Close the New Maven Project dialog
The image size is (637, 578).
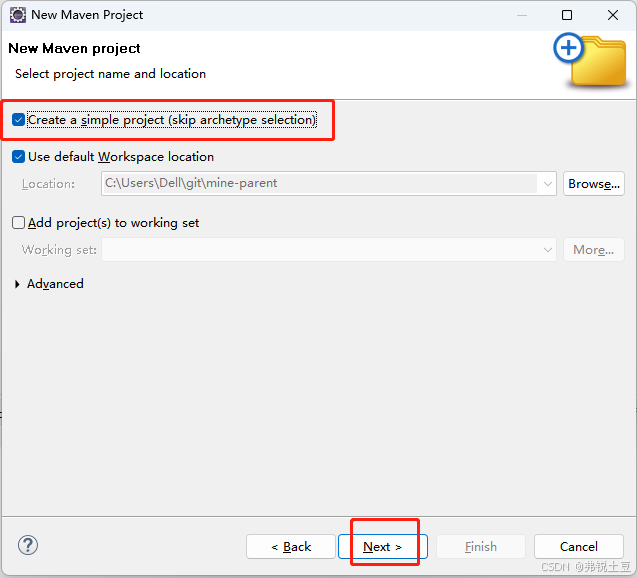tap(613, 15)
